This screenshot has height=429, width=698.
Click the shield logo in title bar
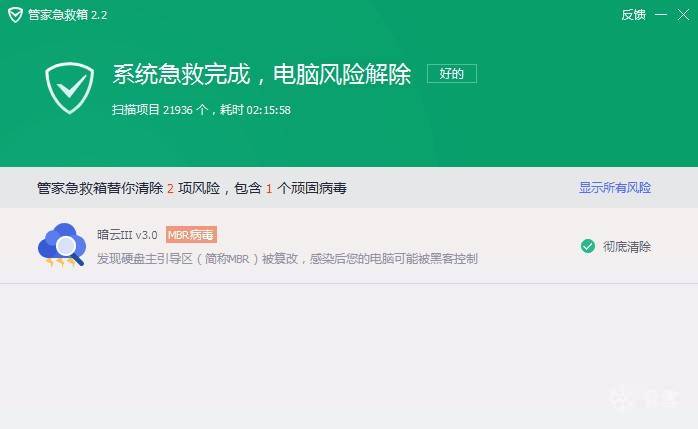(x=15, y=15)
